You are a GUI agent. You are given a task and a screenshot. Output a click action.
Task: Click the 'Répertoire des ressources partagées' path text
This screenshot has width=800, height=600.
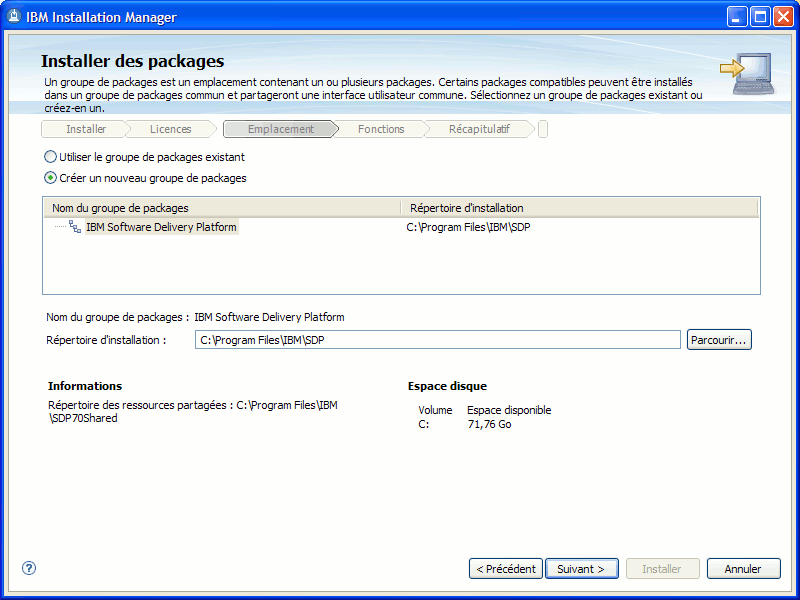click(x=193, y=412)
